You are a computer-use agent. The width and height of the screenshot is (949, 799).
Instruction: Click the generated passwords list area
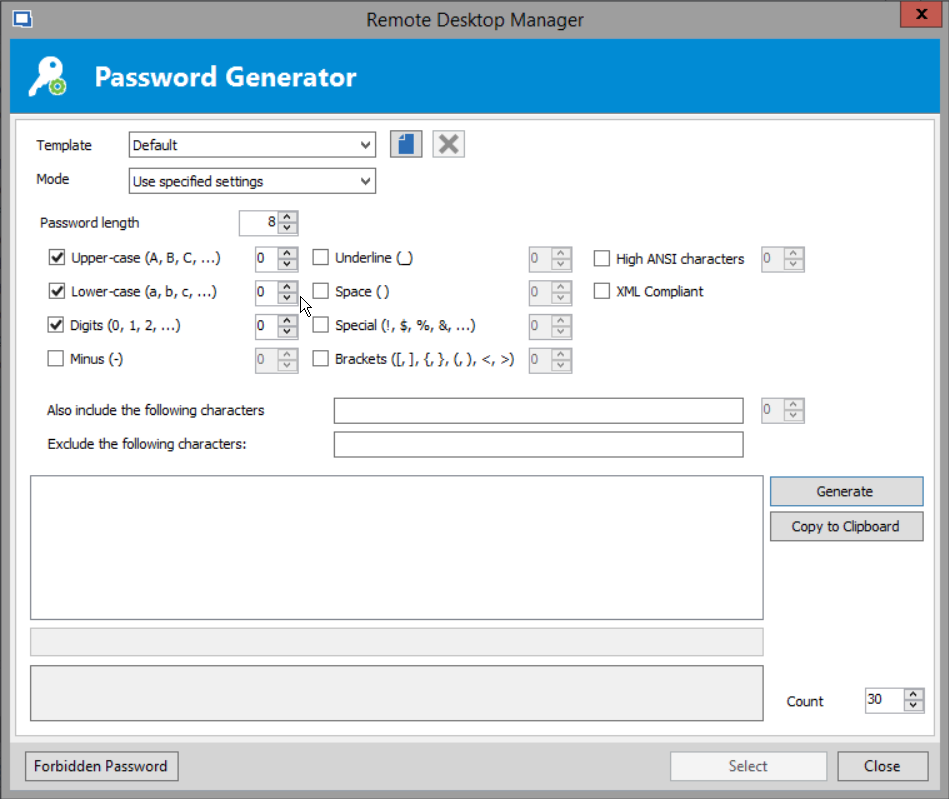point(396,547)
